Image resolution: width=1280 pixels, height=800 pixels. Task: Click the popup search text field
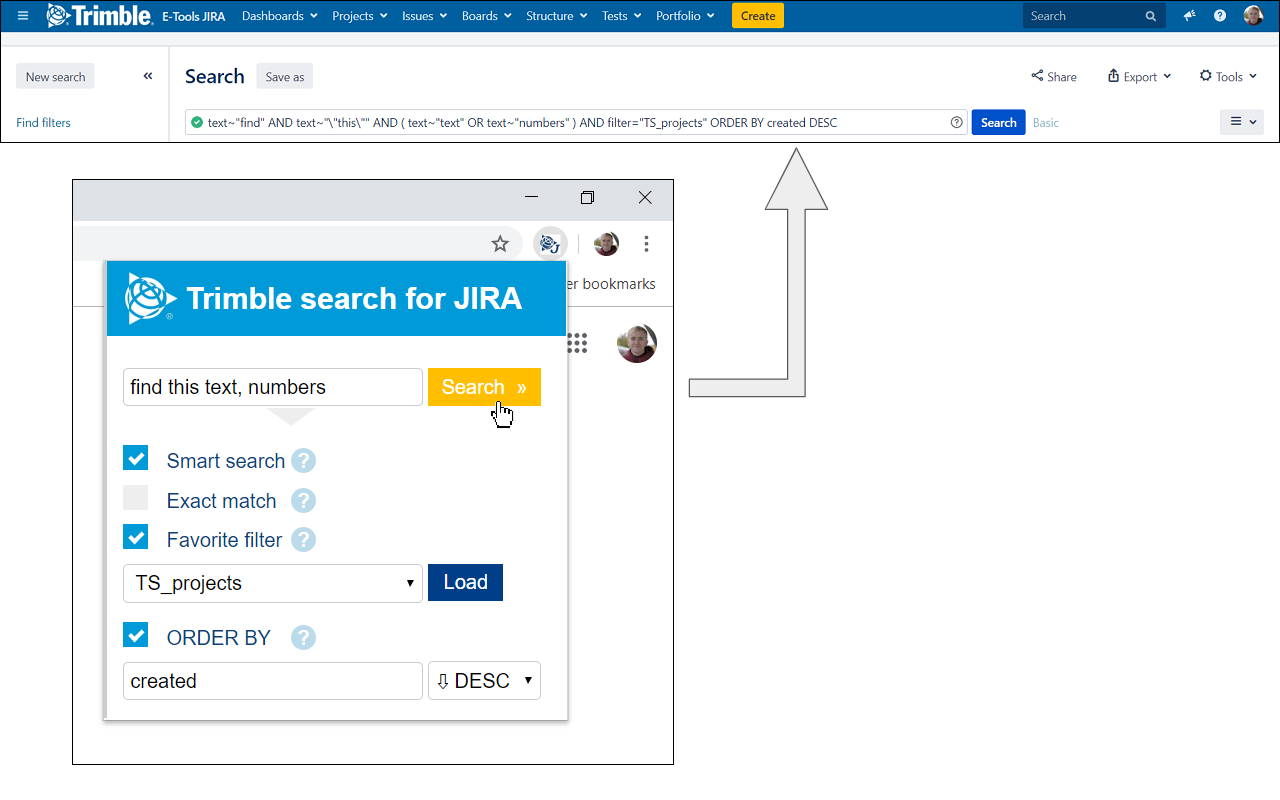coord(273,387)
